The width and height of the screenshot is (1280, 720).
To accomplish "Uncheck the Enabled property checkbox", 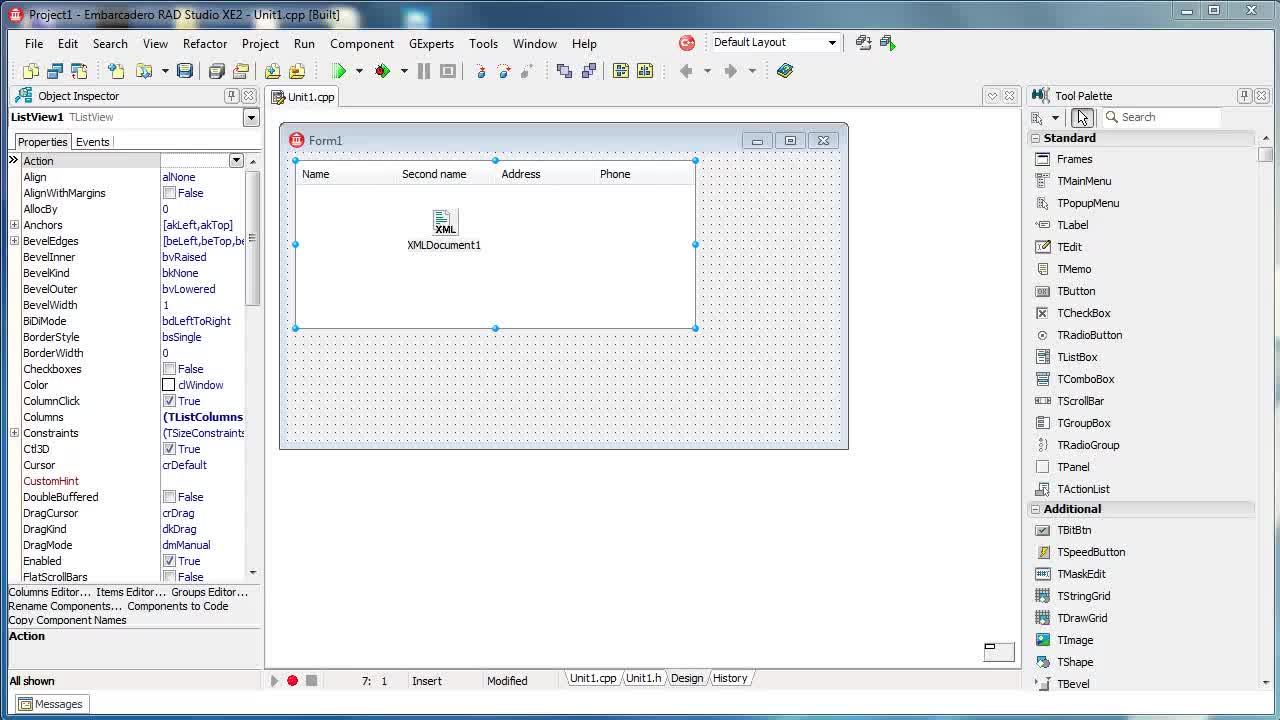I will tap(169, 561).
